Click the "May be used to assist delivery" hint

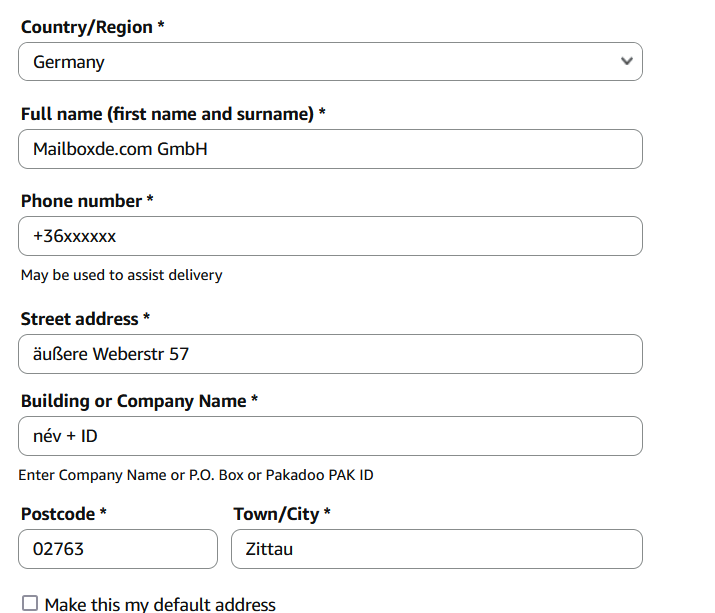pyautogui.click(x=121, y=275)
